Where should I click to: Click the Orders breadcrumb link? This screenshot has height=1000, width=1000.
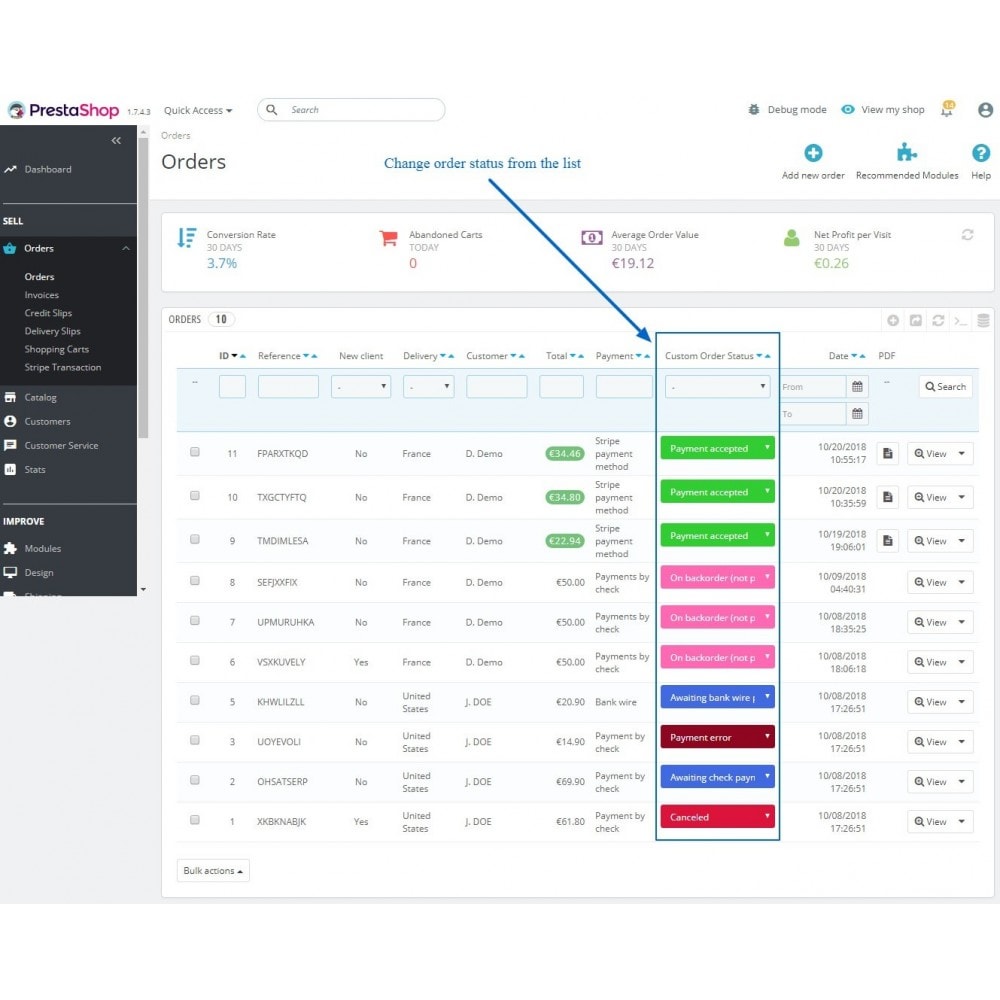pos(175,135)
